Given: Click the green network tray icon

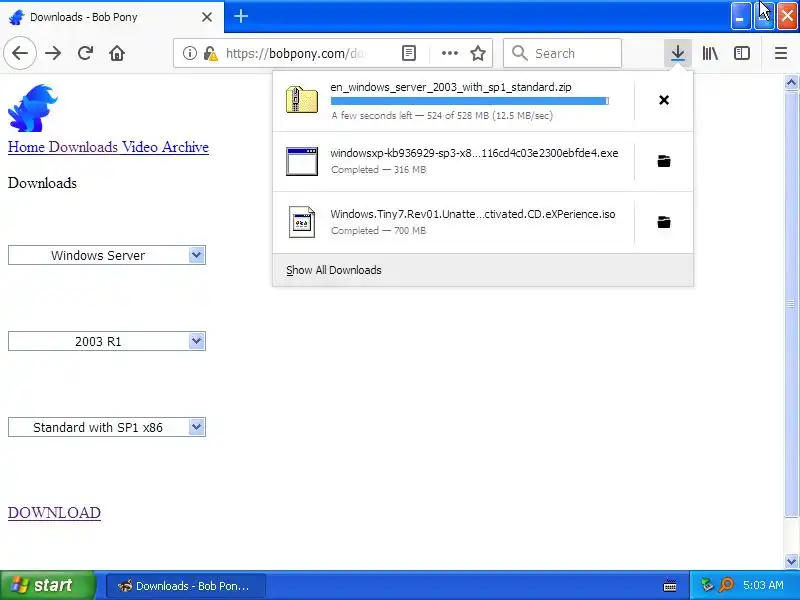Looking at the screenshot, I should pos(707,585).
